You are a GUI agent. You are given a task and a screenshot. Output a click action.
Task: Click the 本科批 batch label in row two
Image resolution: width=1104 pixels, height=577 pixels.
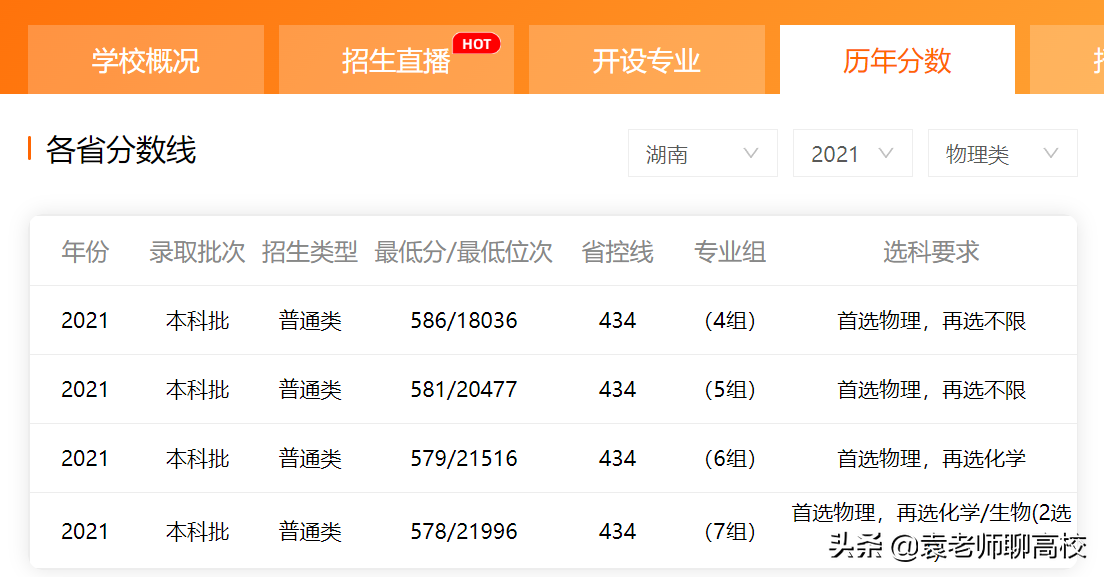pyautogui.click(x=197, y=389)
